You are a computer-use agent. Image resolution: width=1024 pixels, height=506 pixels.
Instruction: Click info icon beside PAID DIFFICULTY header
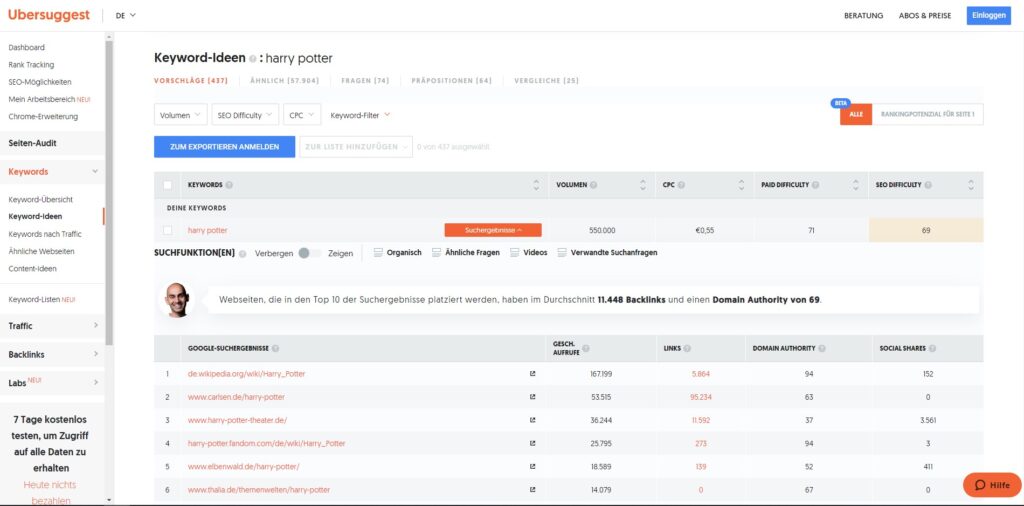tap(816, 185)
